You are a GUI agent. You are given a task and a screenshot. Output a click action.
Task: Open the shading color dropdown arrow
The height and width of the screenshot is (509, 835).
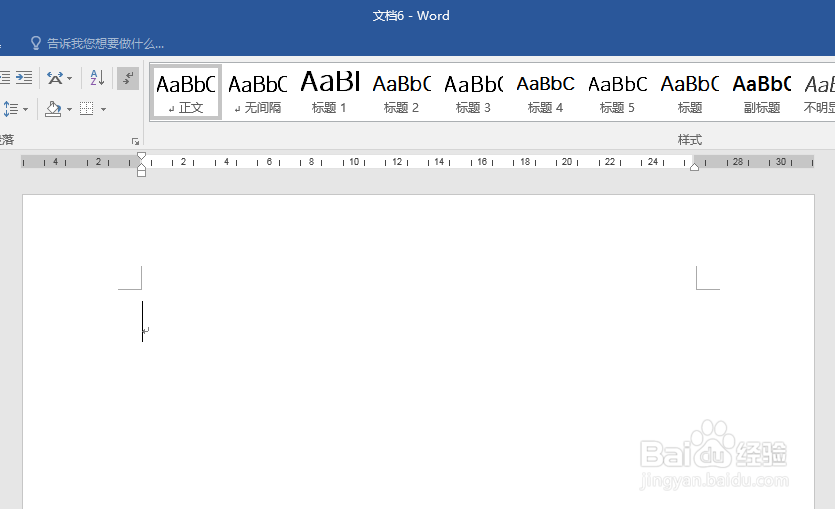click(70, 110)
